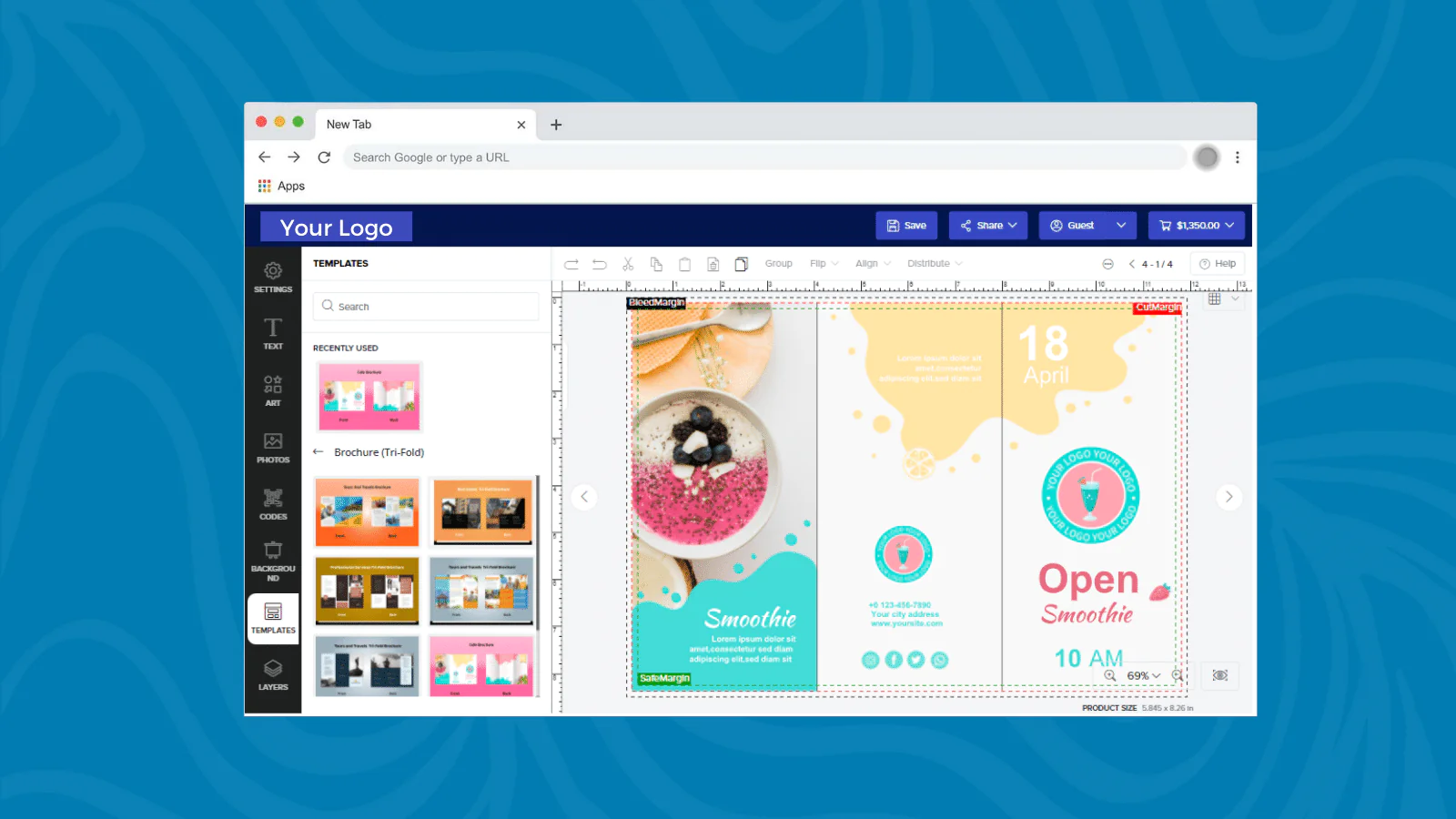Click the Help button
Image resolution: width=1456 pixels, height=819 pixels.
click(x=1218, y=264)
